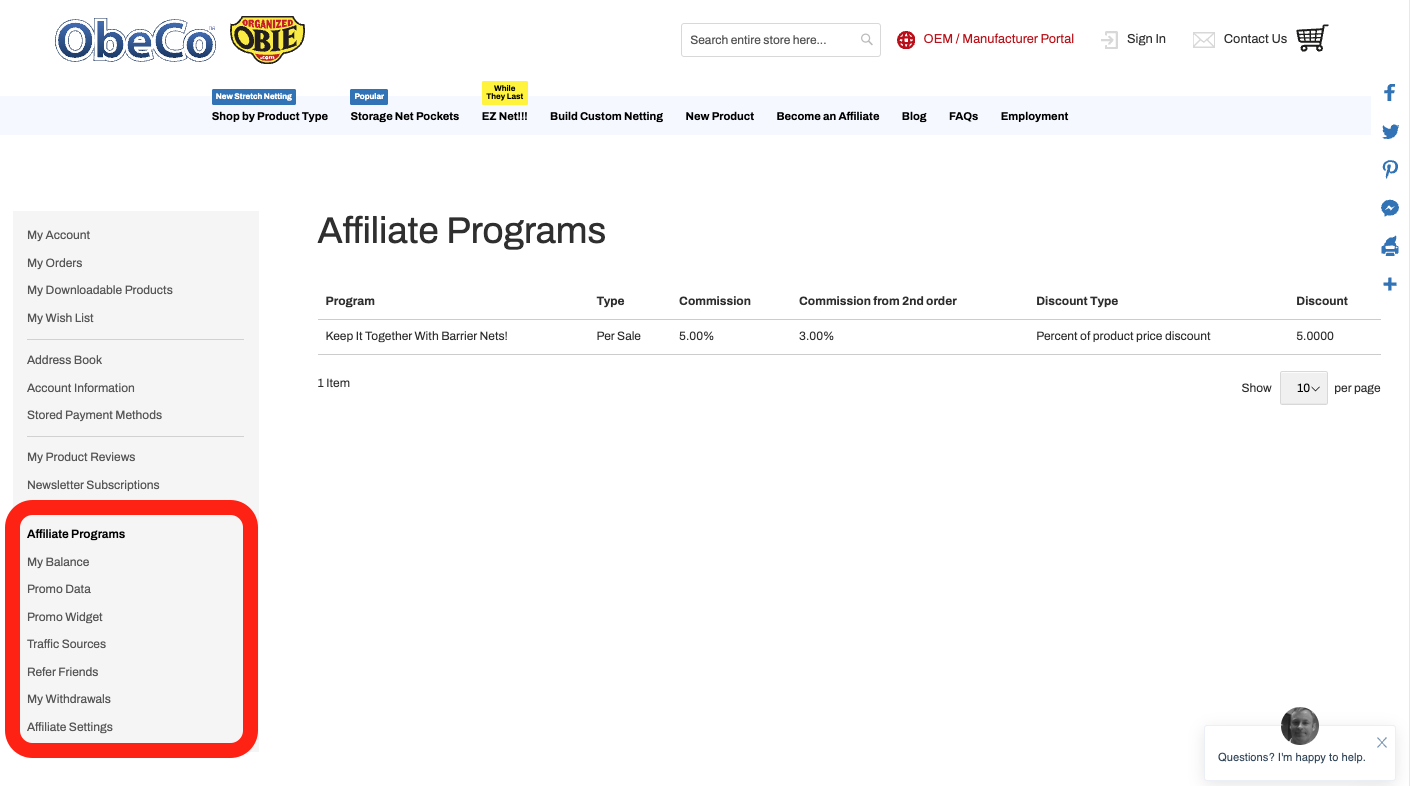Click the Facebook share icon

point(1389,93)
